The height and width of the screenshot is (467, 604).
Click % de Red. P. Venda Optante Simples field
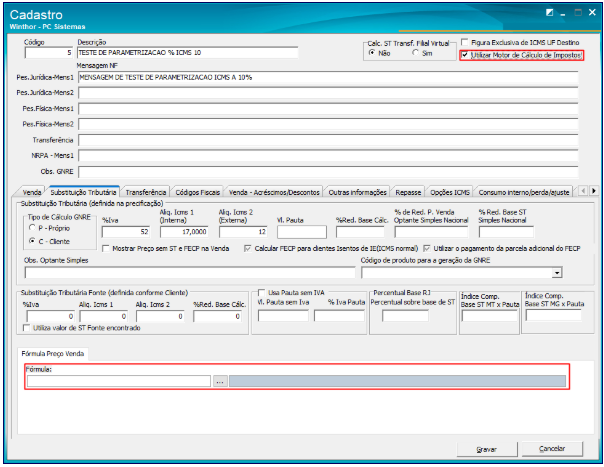431,232
